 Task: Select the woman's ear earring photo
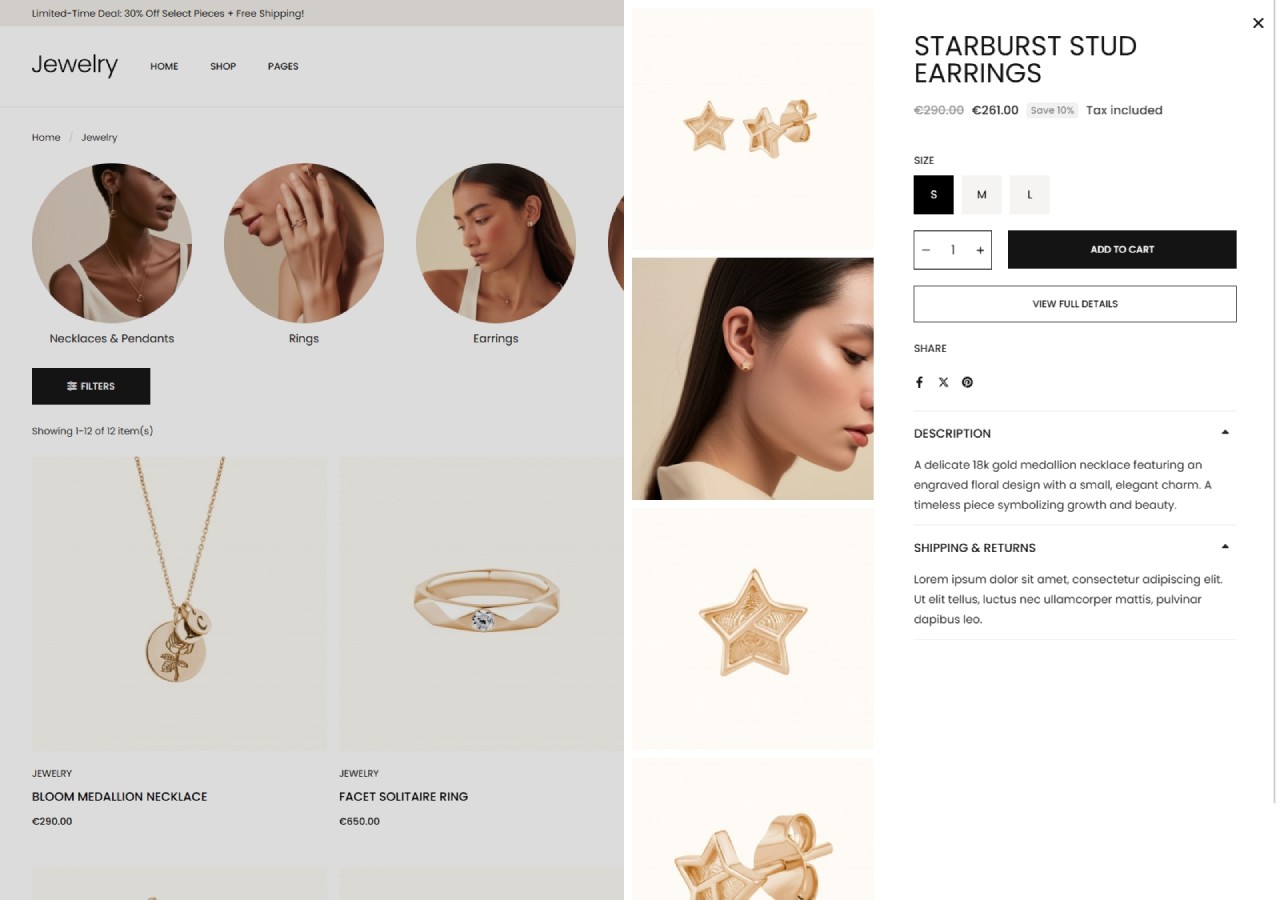(753, 379)
